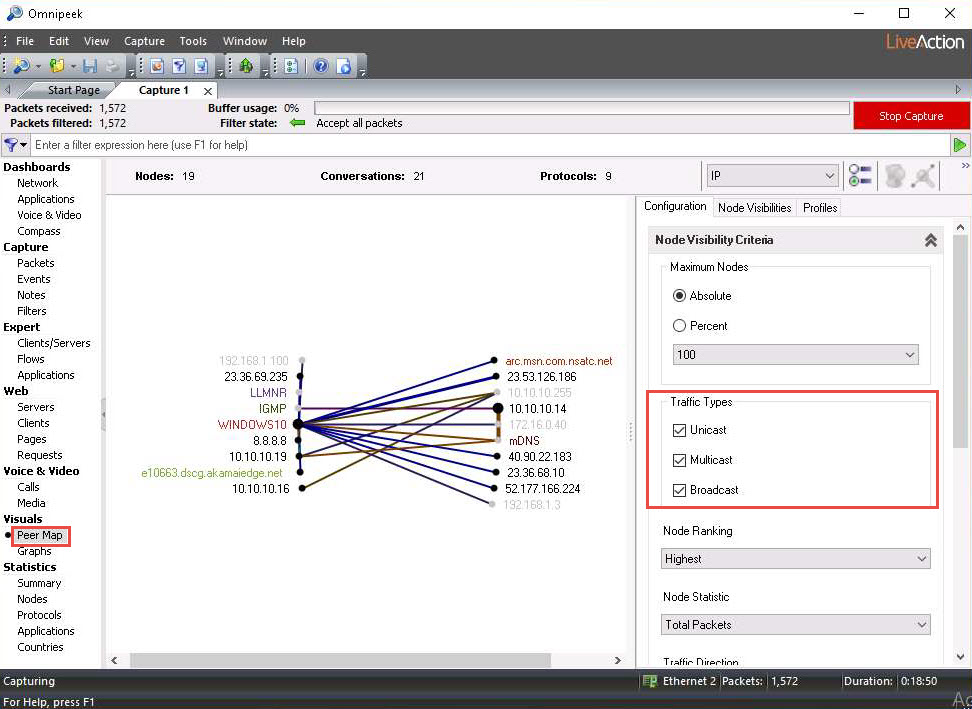Click the green apply filter play button
Screen dimensions: 972x709
point(960,145)
